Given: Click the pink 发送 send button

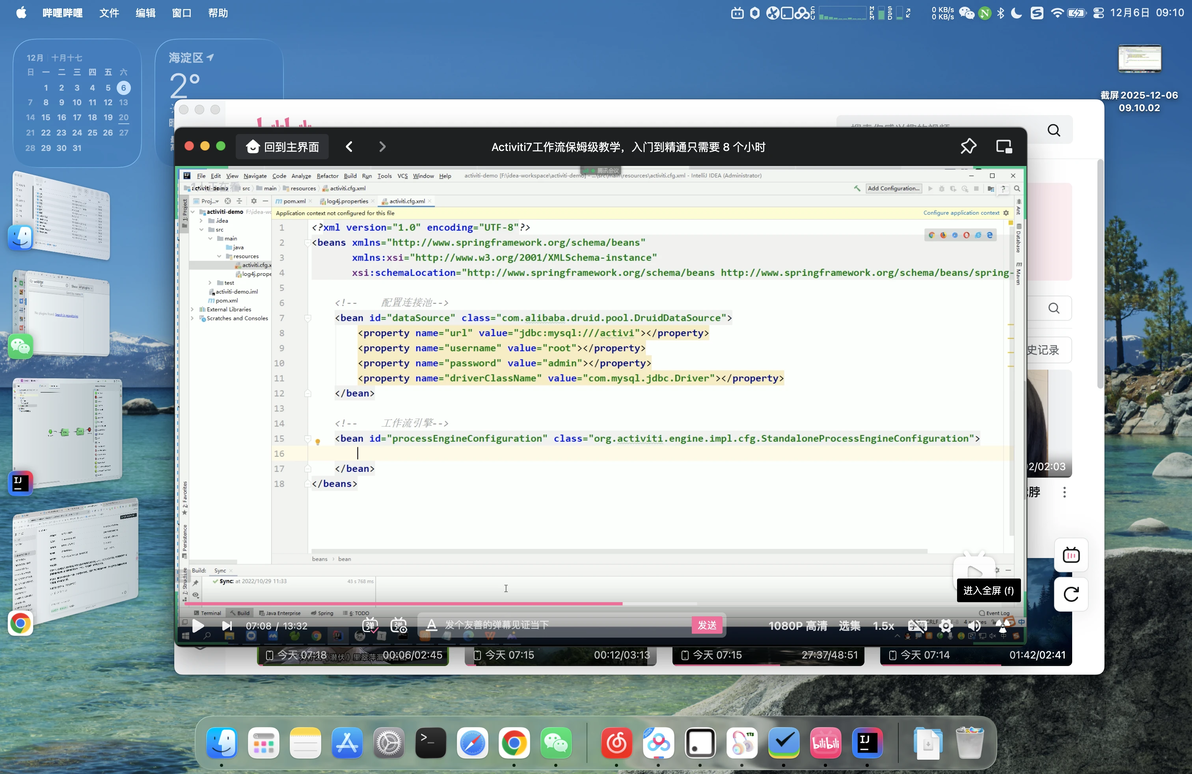Looking at the screenshot, I should pyautogui.click(x=707, y=625).
